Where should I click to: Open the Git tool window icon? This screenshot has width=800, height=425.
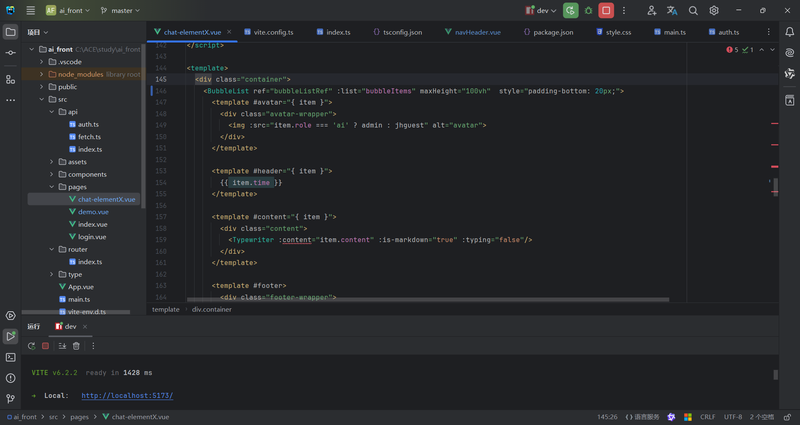tap(10, 398)
